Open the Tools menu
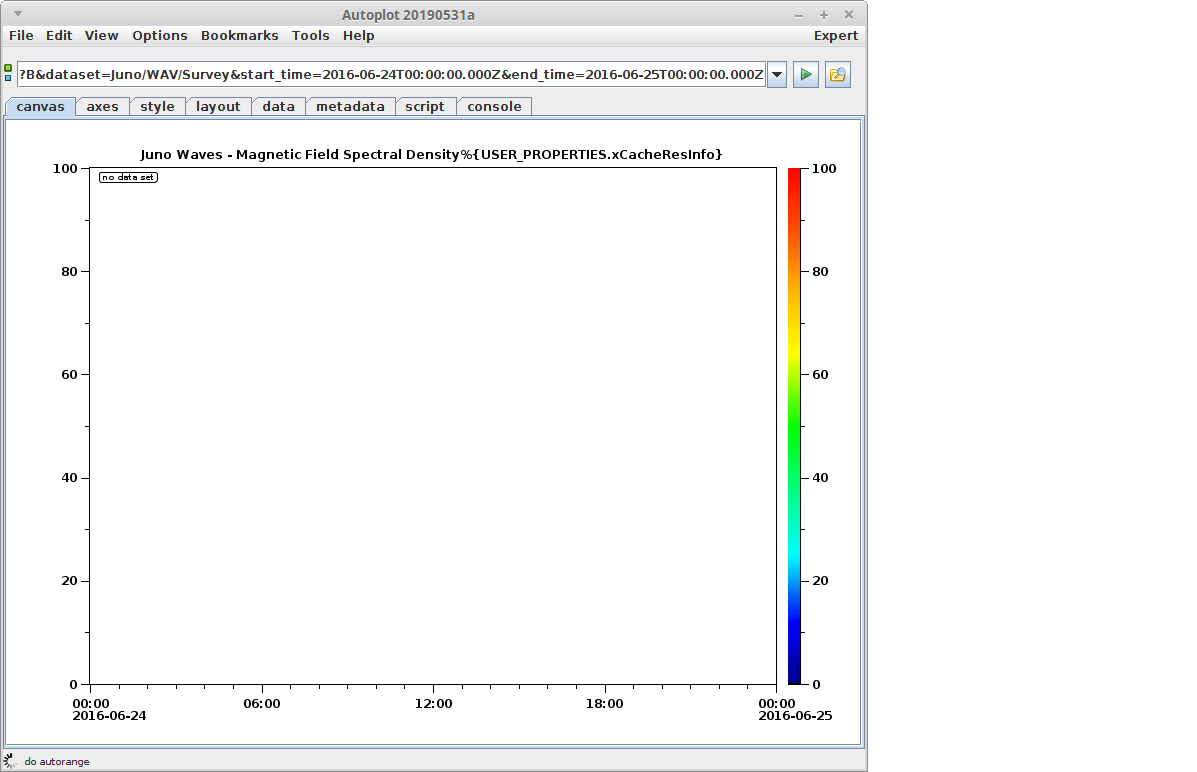Screen dimensions: 1197x772 pos(311,36)
